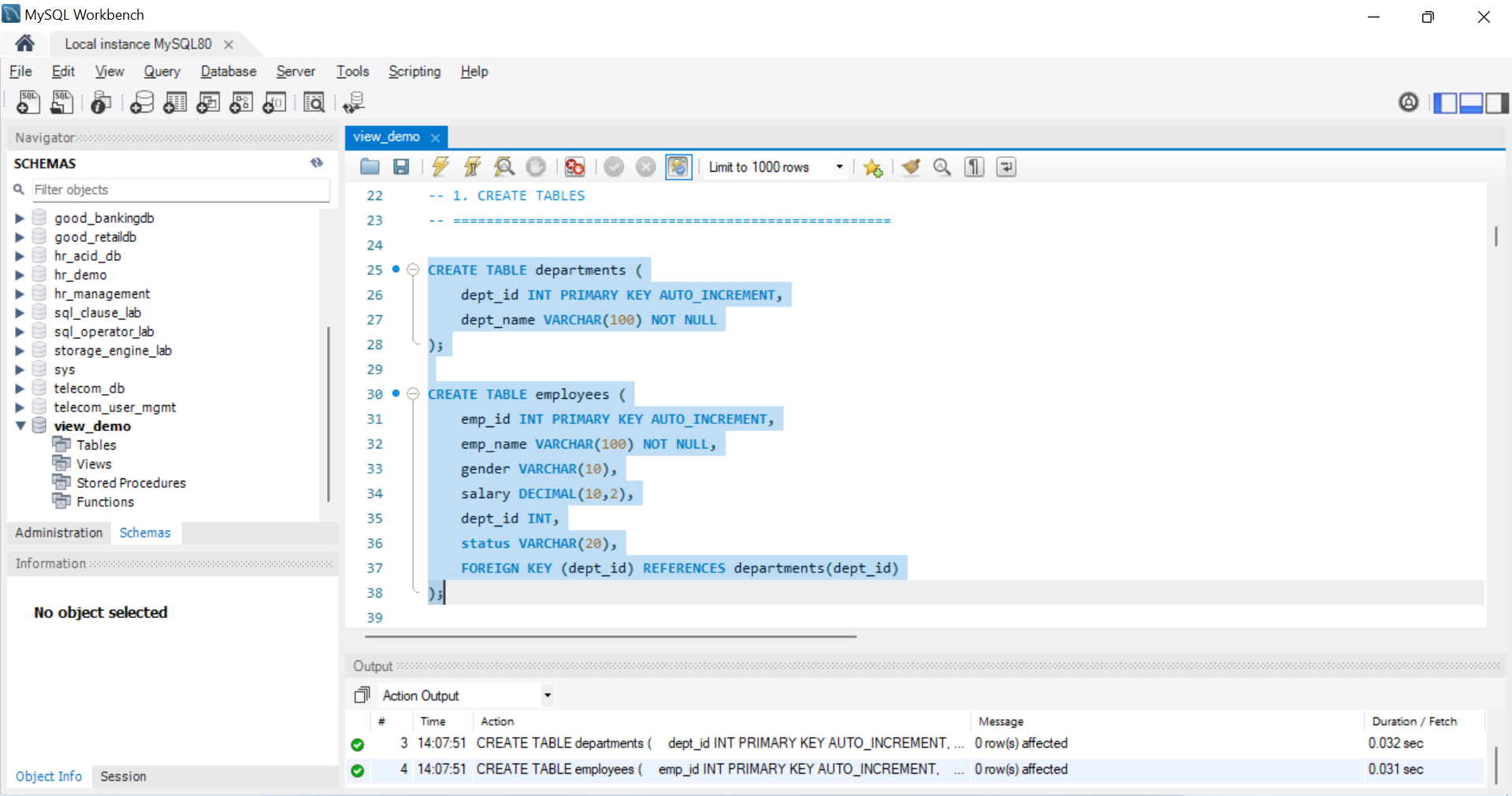
Task: Click the Filter objects search field
Action: pyautogui.click(x=181, y=190)
